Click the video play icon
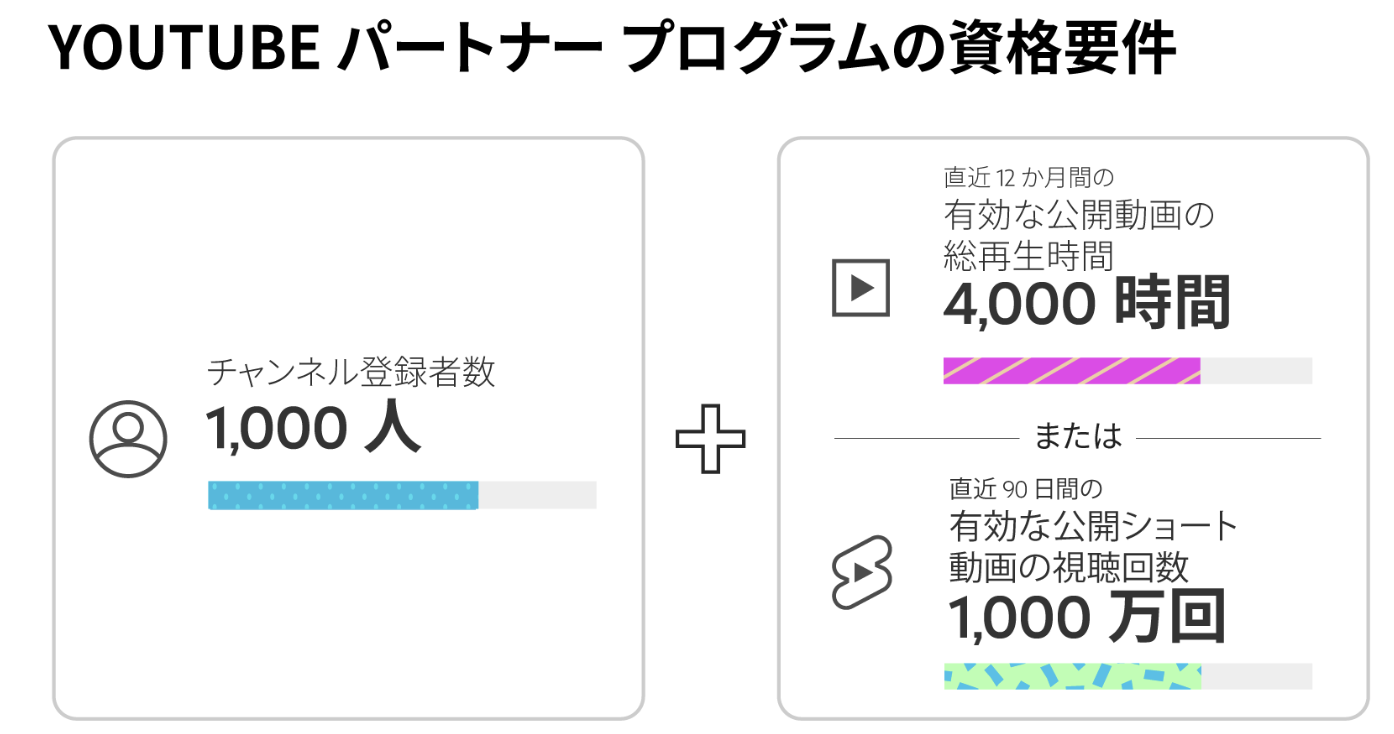The height and width of the screenshot is (734, 1394). 860,288
